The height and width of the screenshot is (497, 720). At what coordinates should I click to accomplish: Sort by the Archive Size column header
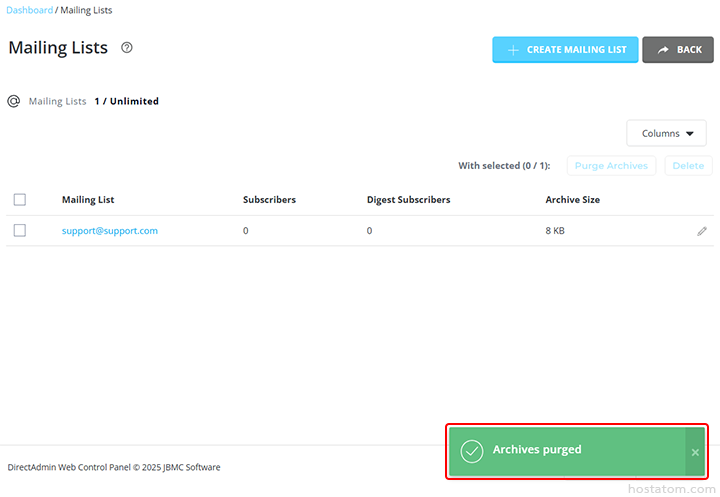click(x=572, y=200)
